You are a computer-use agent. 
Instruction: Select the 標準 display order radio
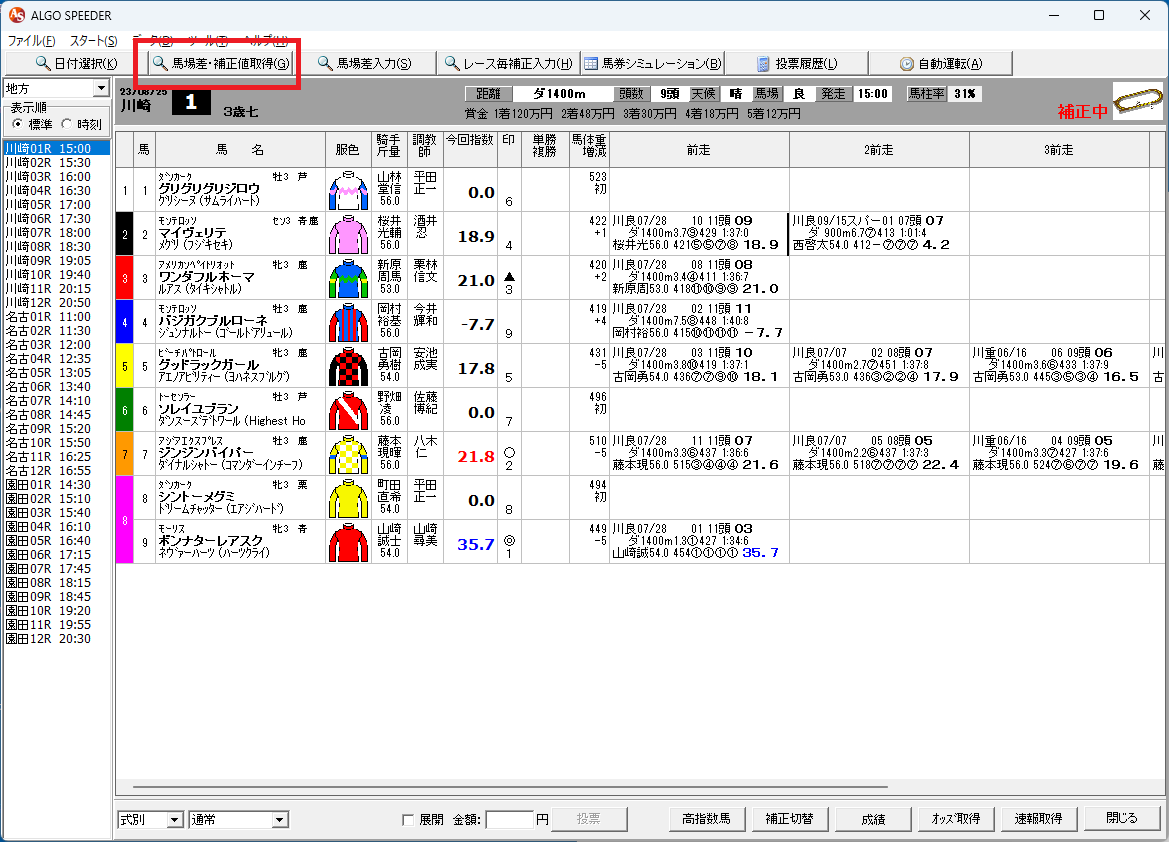(x=17, y=124)
